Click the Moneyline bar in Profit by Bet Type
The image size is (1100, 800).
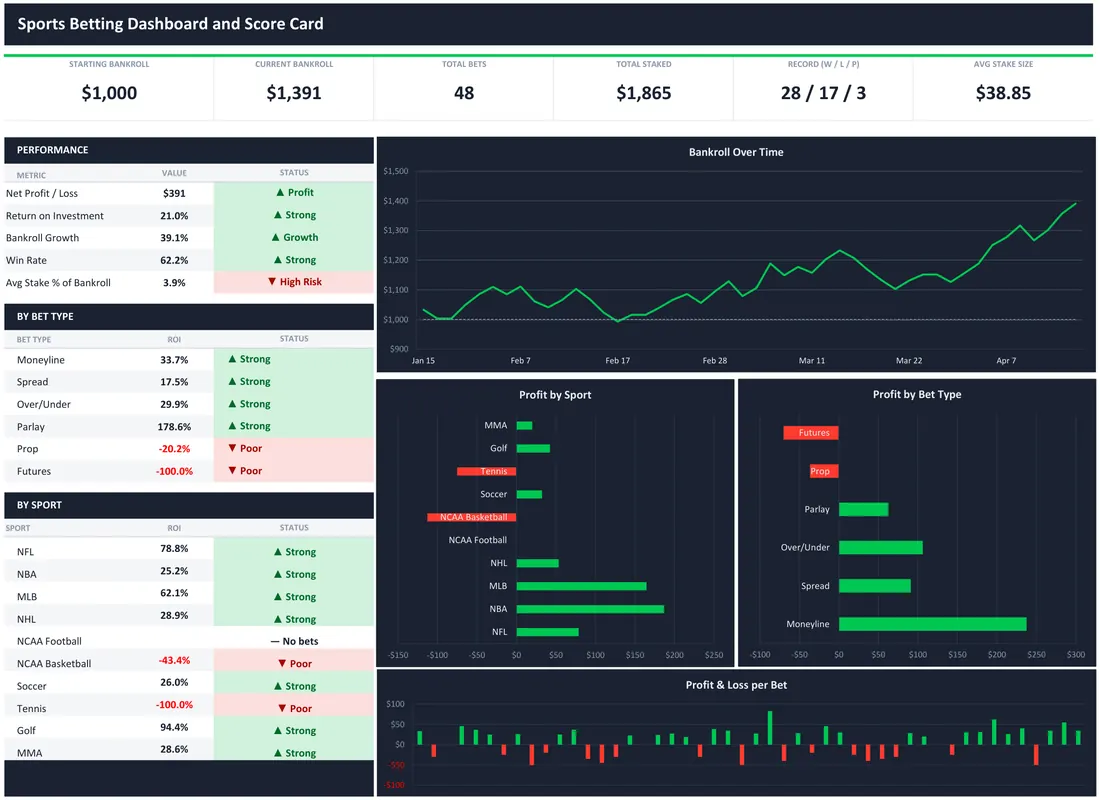pos(932,624)
